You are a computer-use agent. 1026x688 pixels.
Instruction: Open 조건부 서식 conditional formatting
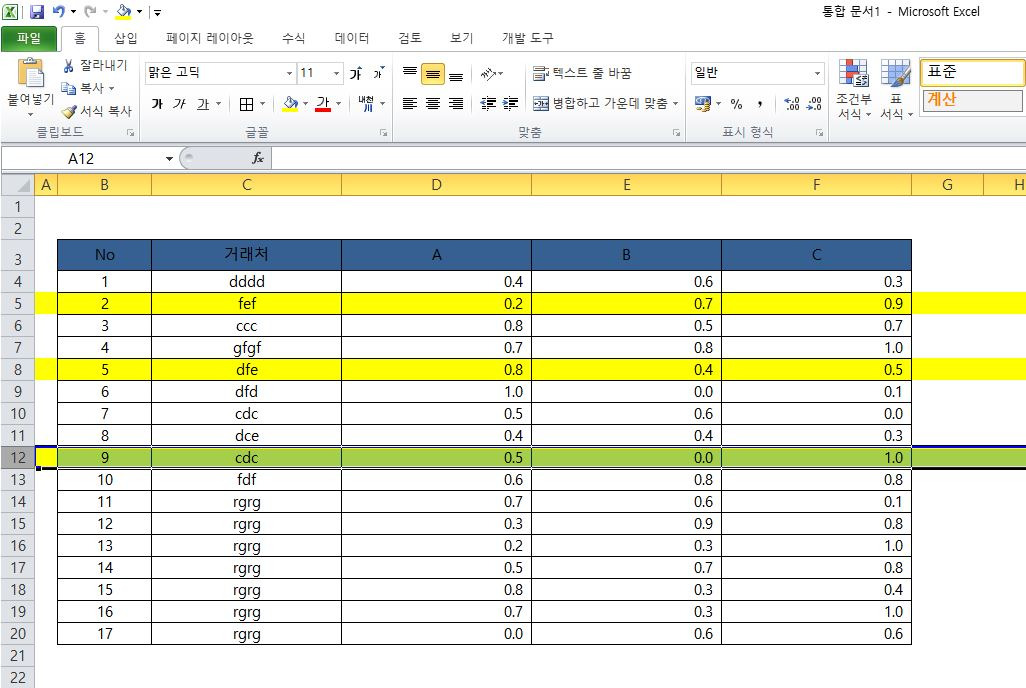point(853,89)
